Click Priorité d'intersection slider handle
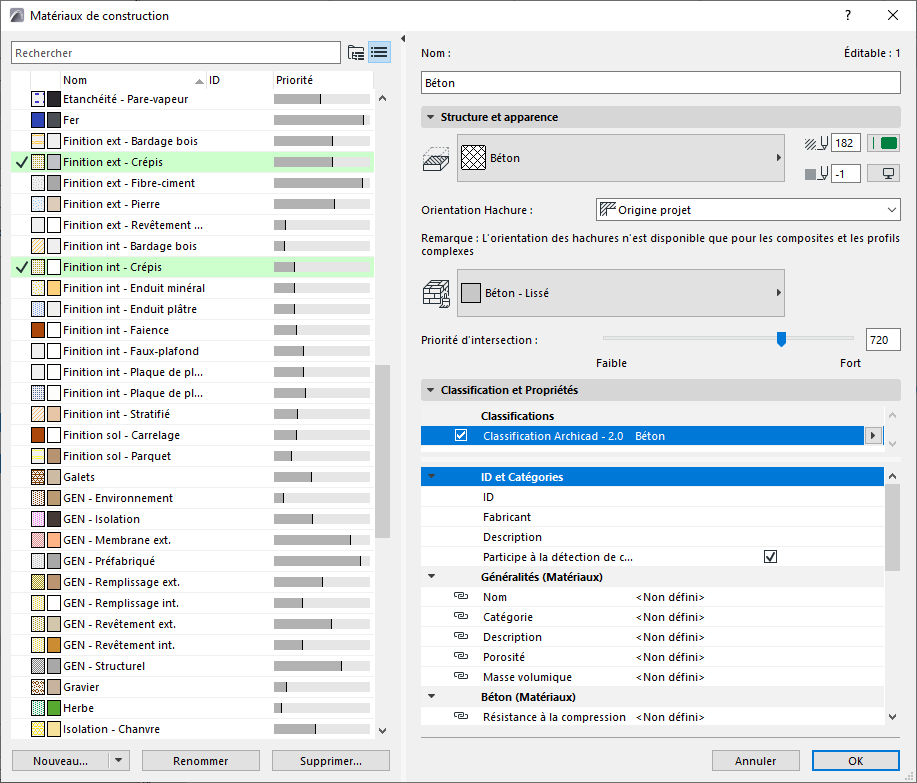 781,339
